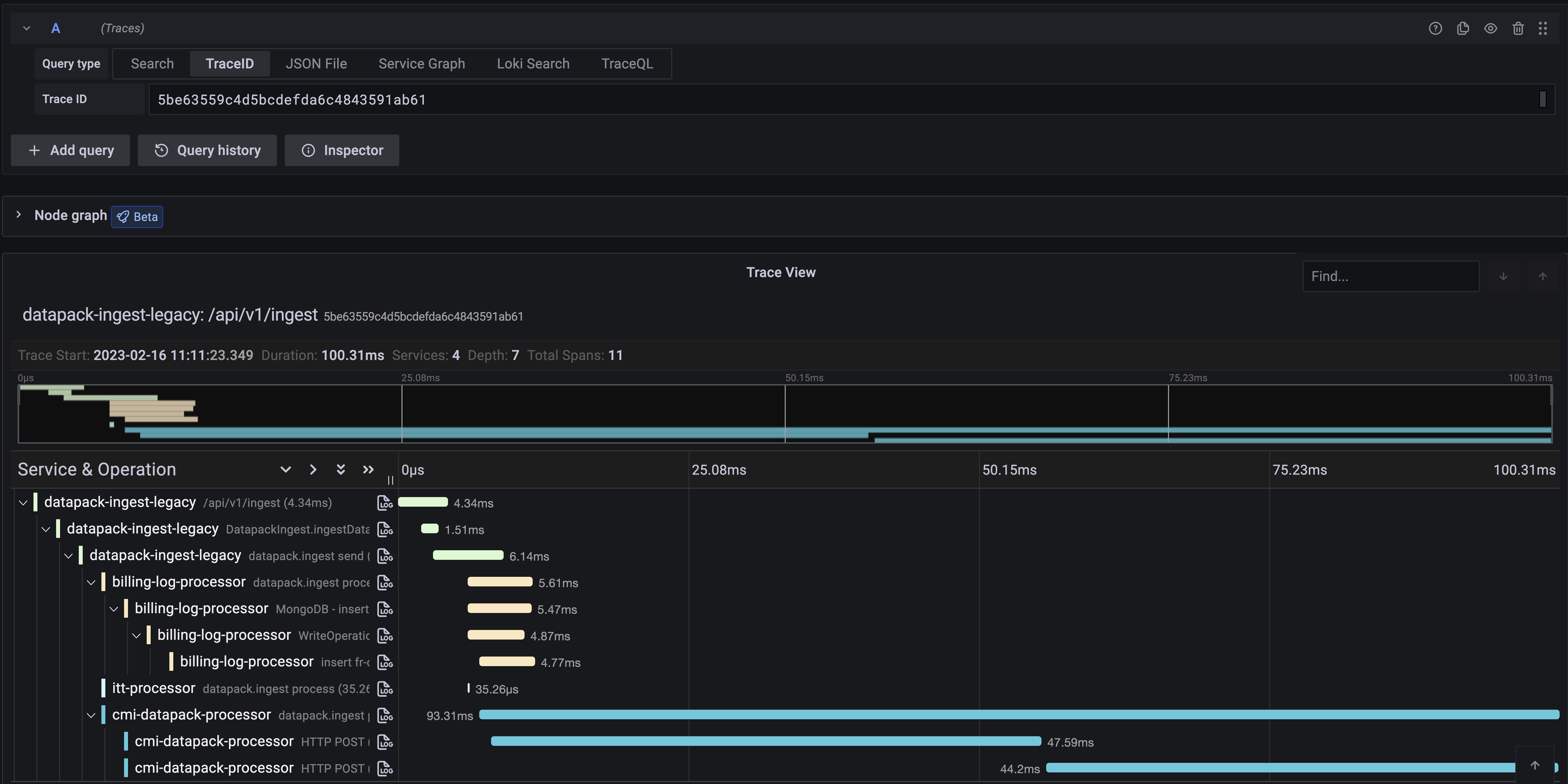Open logs for 44.2ms HTTP POST span

[x=385, y=769]
